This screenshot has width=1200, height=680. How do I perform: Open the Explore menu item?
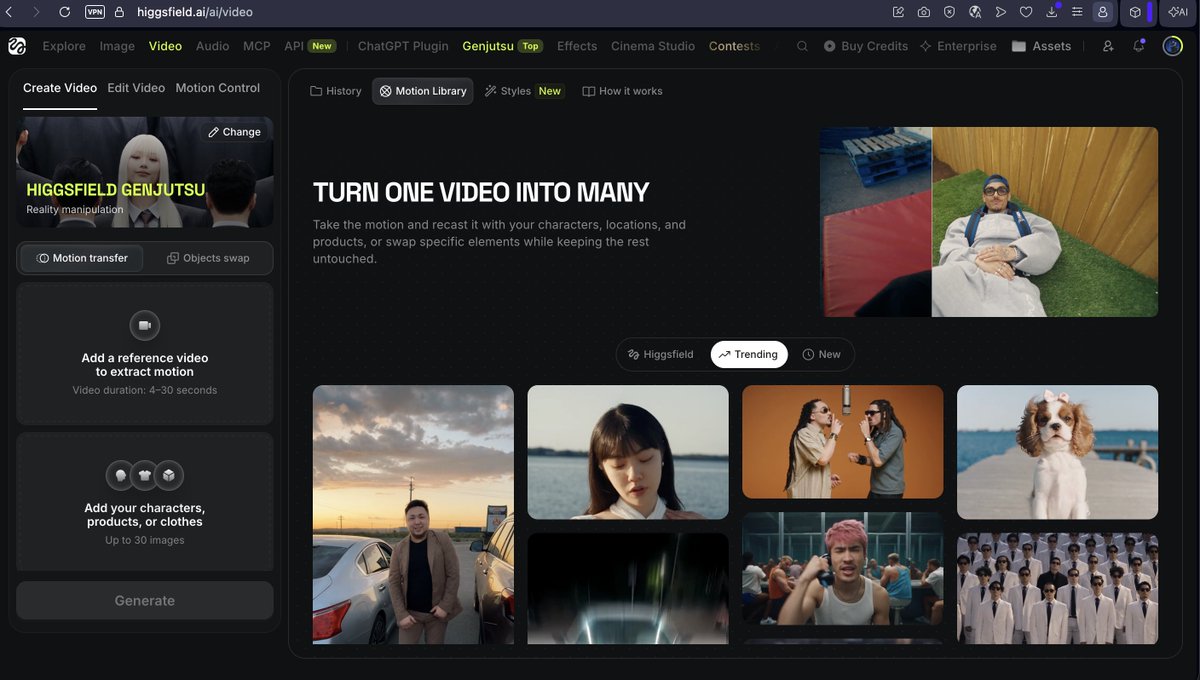[64, 46]
